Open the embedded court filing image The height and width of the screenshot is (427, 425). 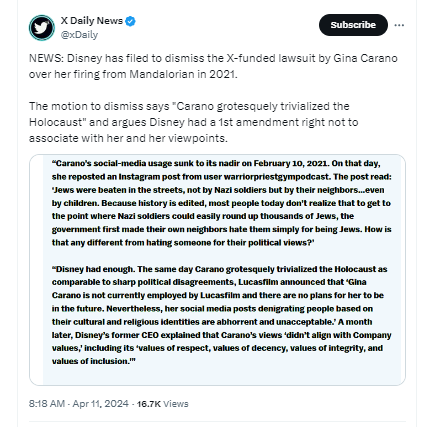[217, 270]
